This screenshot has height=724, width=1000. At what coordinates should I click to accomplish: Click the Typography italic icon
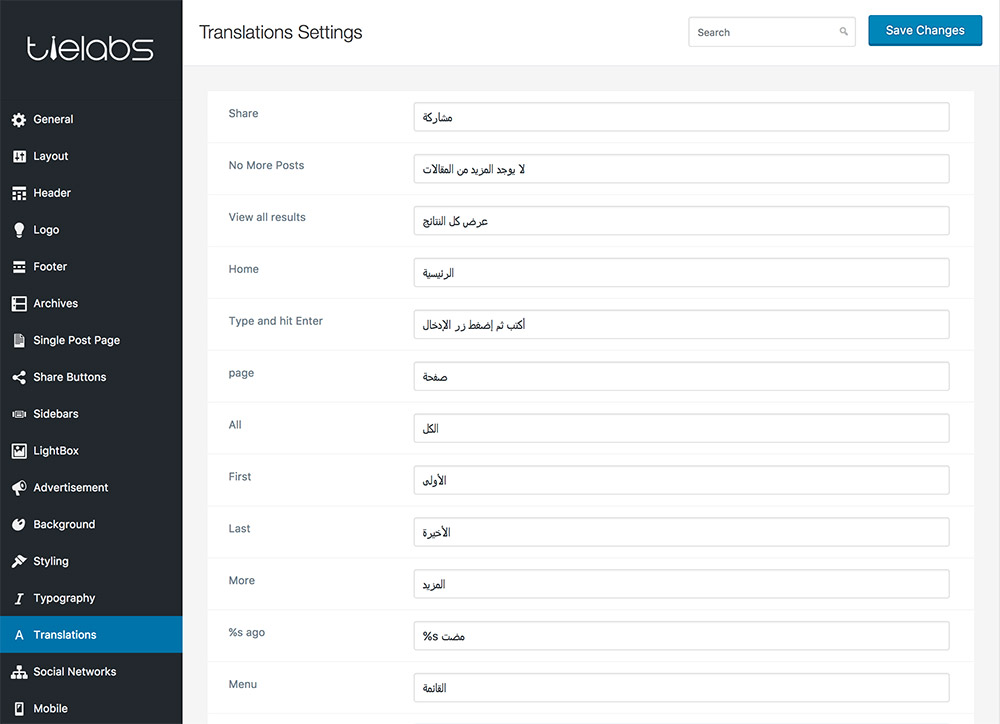(x=19, y=598)
